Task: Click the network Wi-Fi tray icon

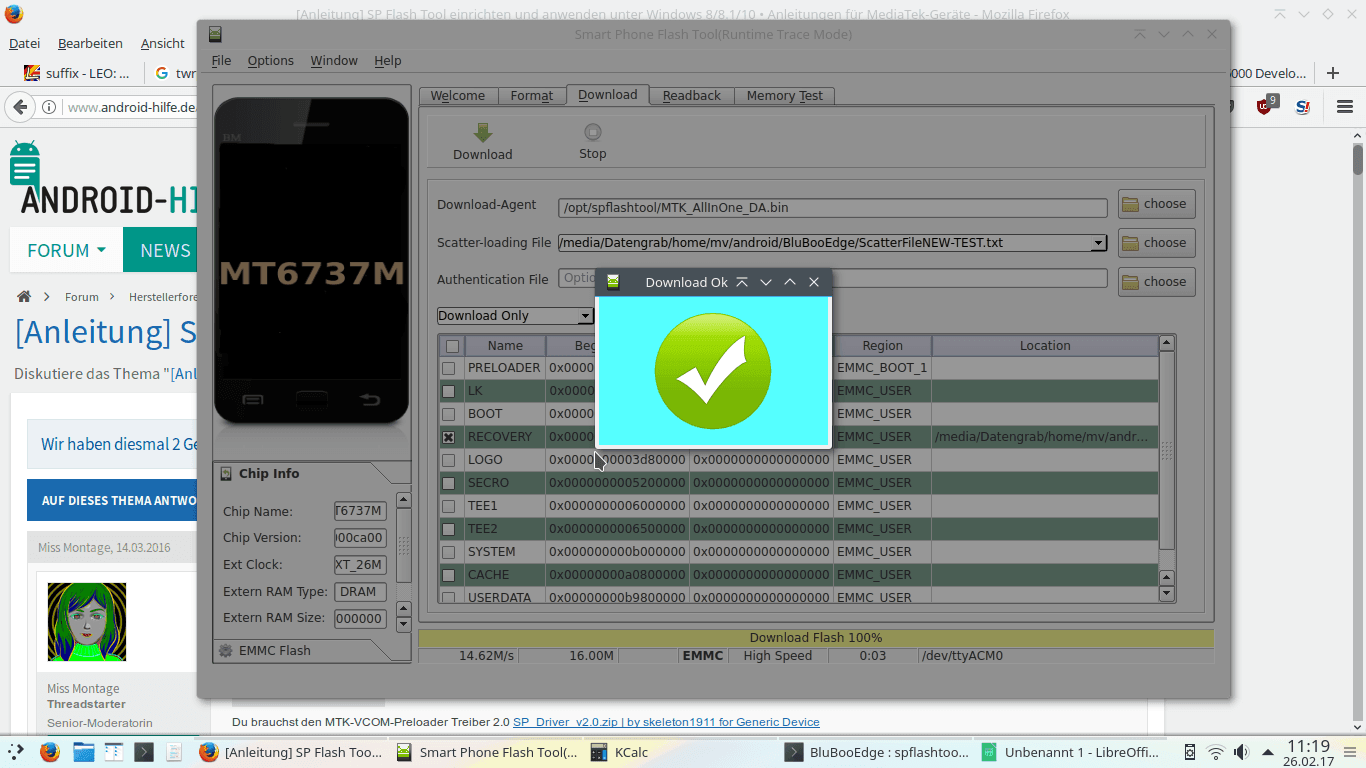Action: (1215, 752)
